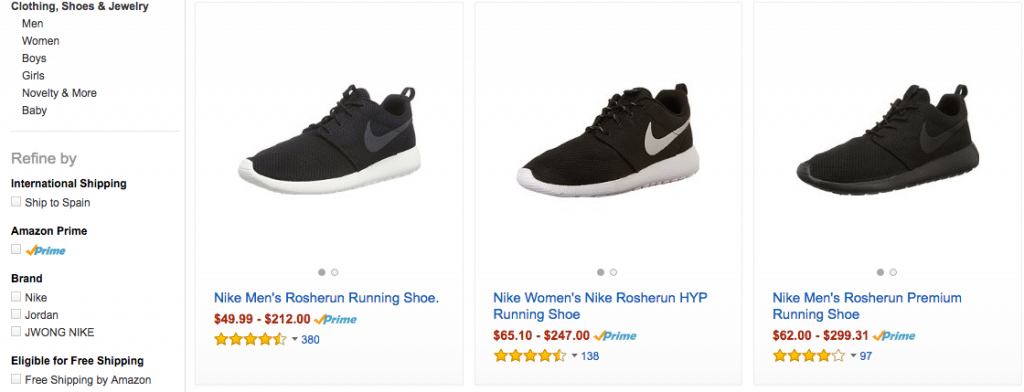Check the Jordan brand filter
The width and height of the screenshot is (1024, 392).
point(16,314)
